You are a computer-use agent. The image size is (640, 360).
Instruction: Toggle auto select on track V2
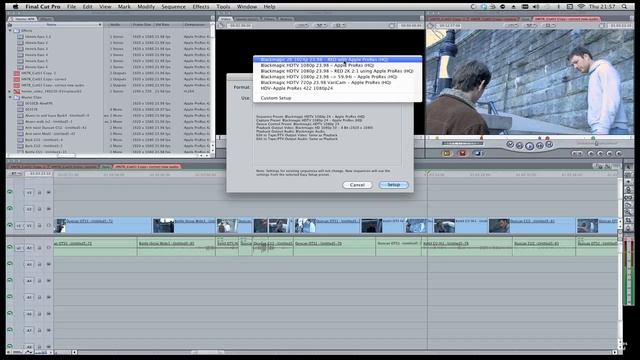click(x=49, y=209)
